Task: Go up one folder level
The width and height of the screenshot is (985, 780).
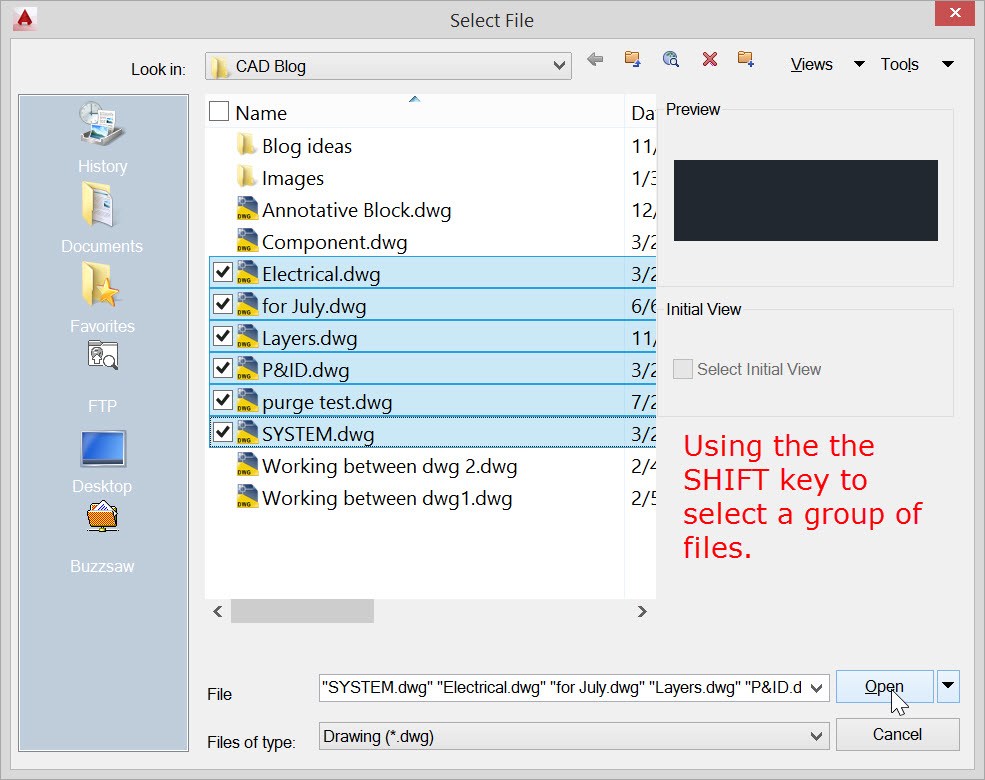Action: 632,60
